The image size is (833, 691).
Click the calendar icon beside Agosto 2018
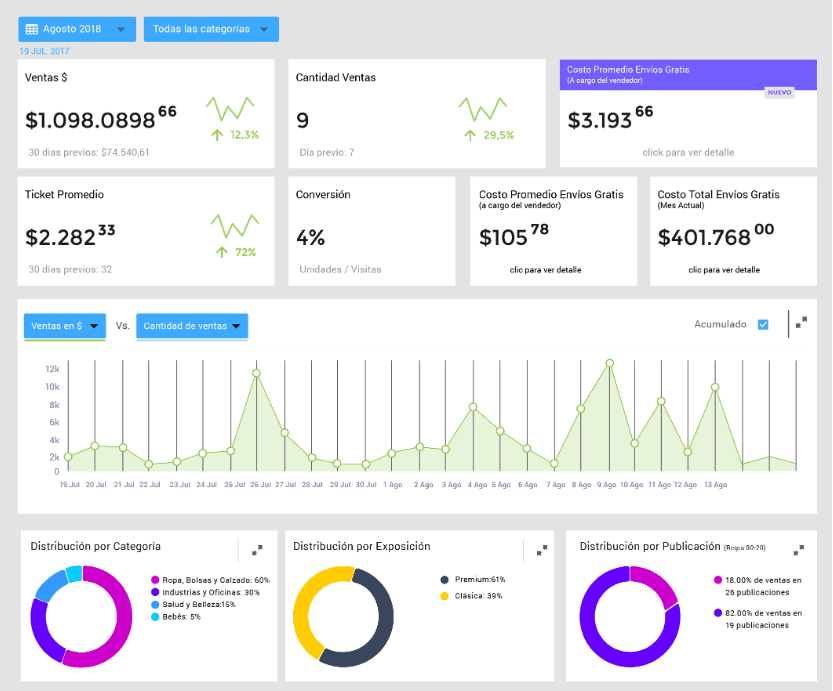tap(32, 29)
